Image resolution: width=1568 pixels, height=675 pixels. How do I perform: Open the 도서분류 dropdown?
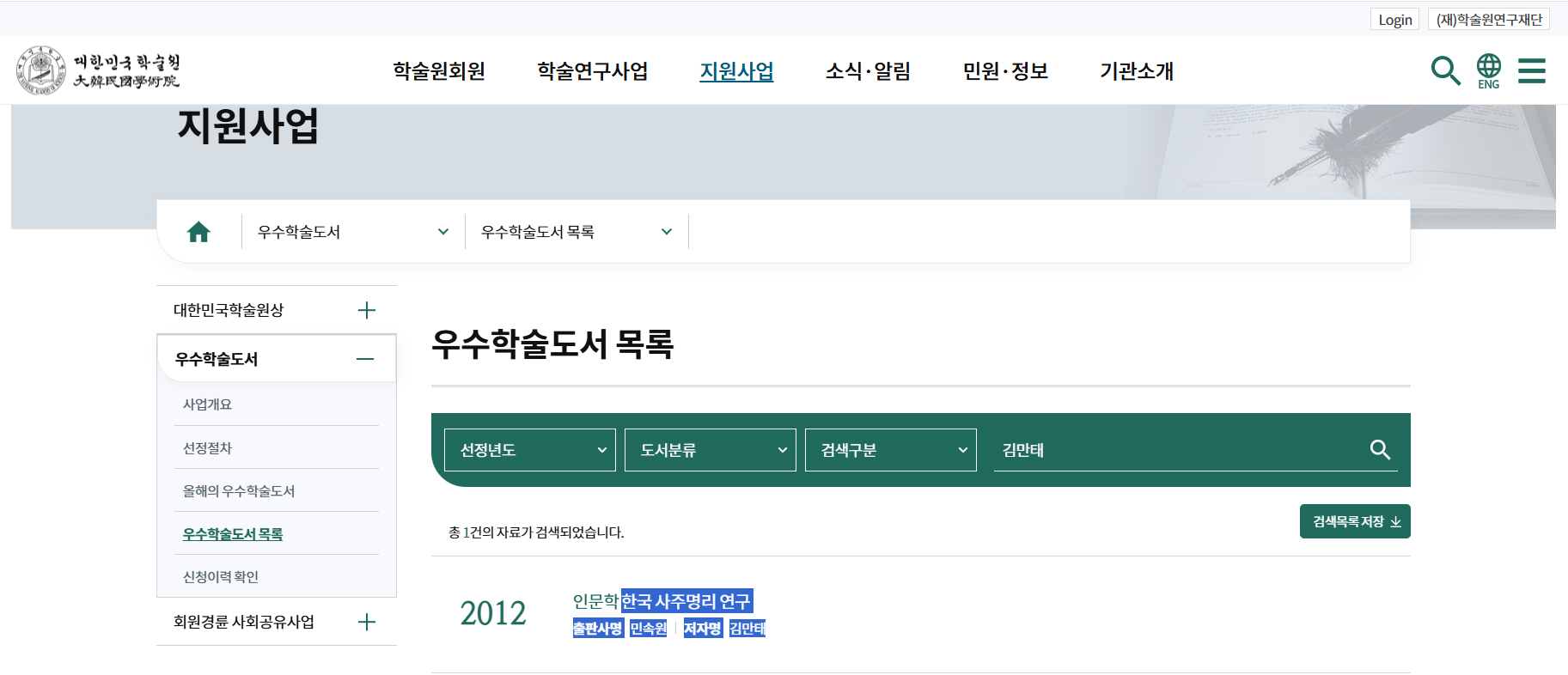[711, 450]
